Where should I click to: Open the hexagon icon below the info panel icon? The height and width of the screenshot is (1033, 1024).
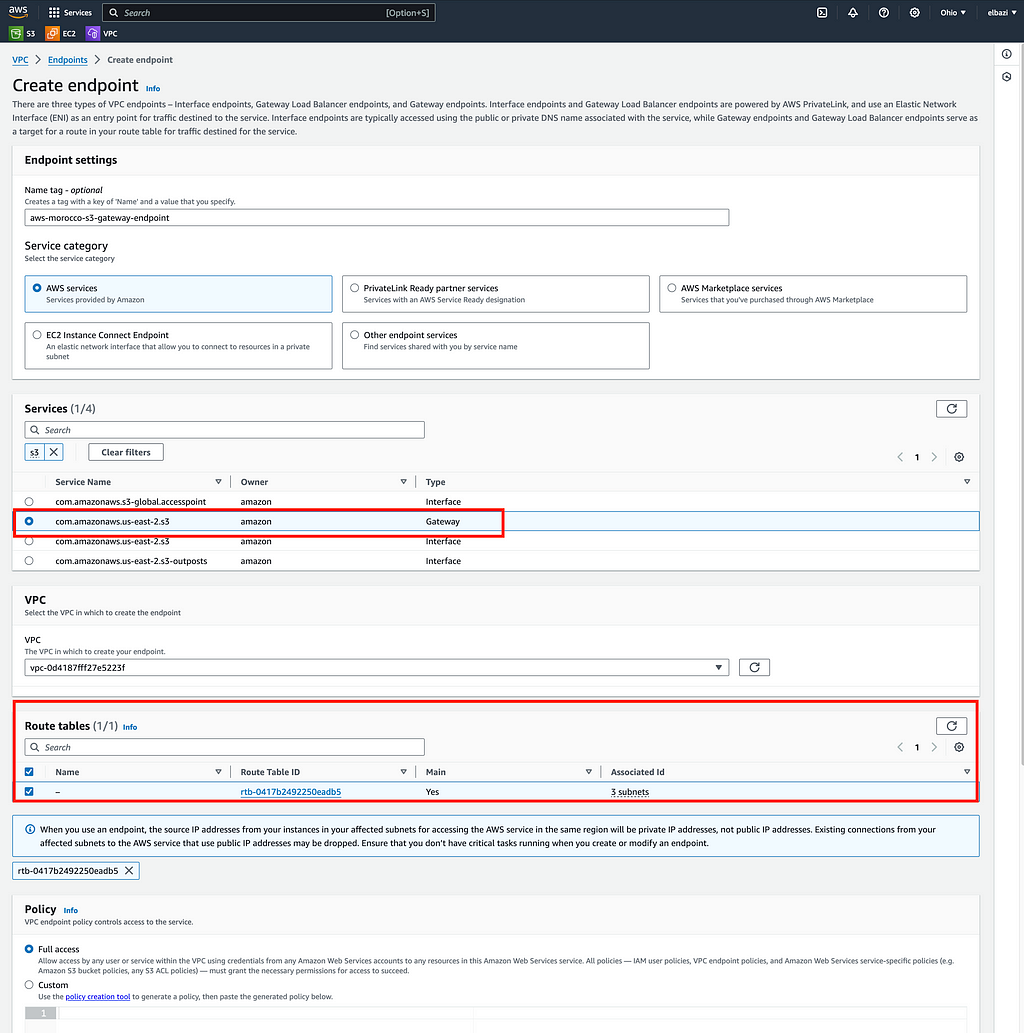[x=1006, y=77]
